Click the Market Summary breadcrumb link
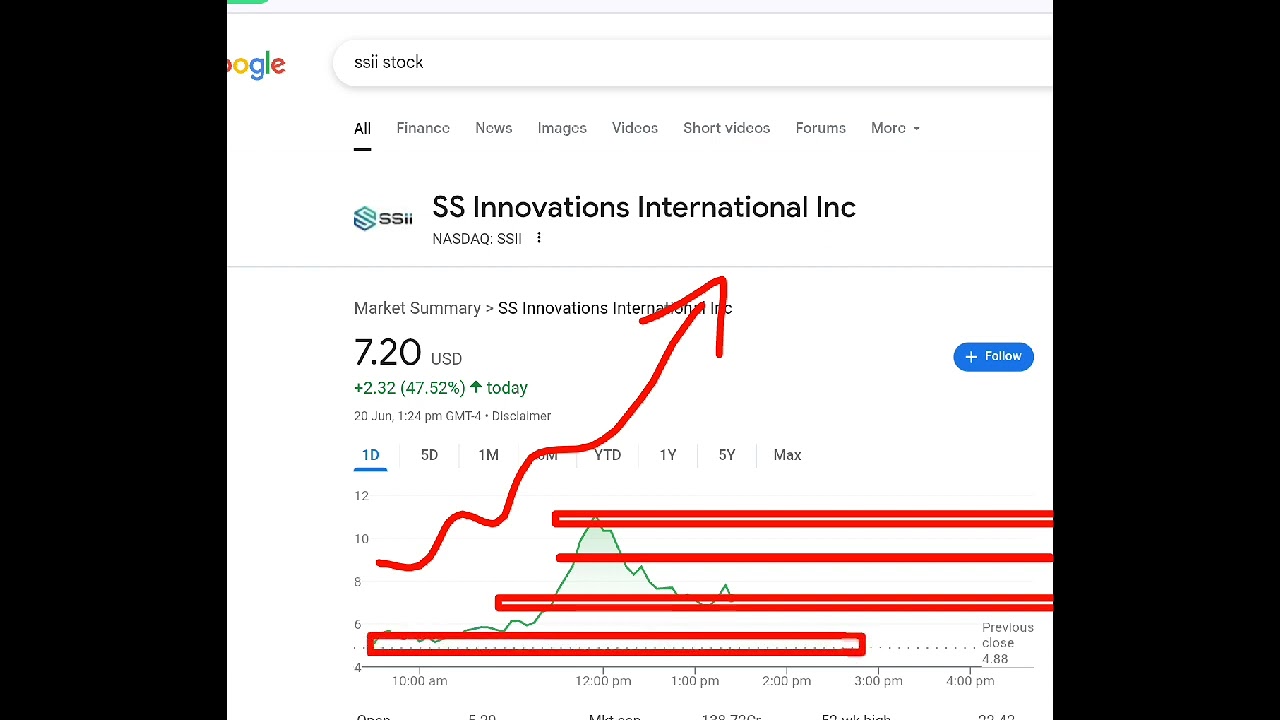Screen dimensions: 1280x720 417,308
